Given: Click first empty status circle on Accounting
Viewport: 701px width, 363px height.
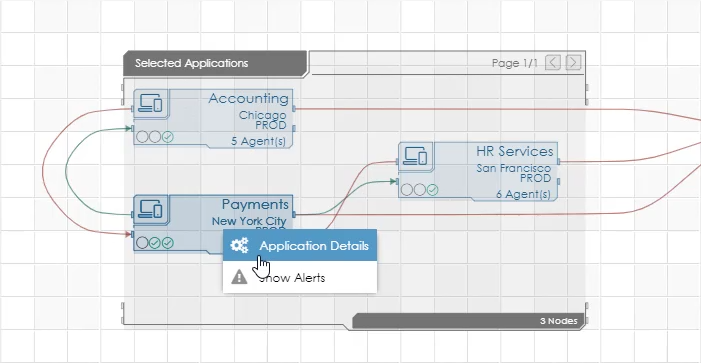Looking at the screenshot, I should (142, 137).
